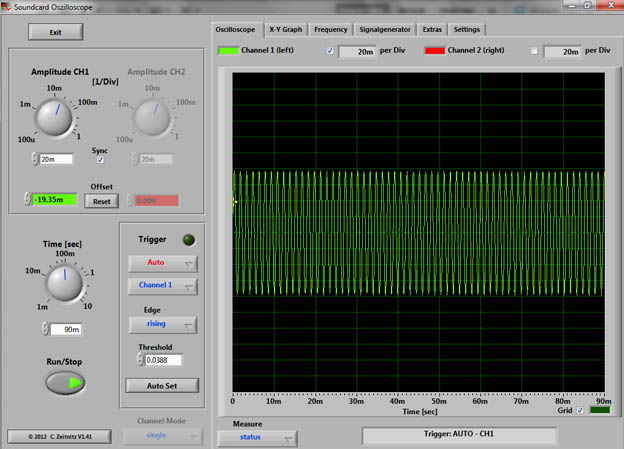Click the CH1 amplitude stepper arrows
This screenshot has width=624, height=449.
(34, 159)
